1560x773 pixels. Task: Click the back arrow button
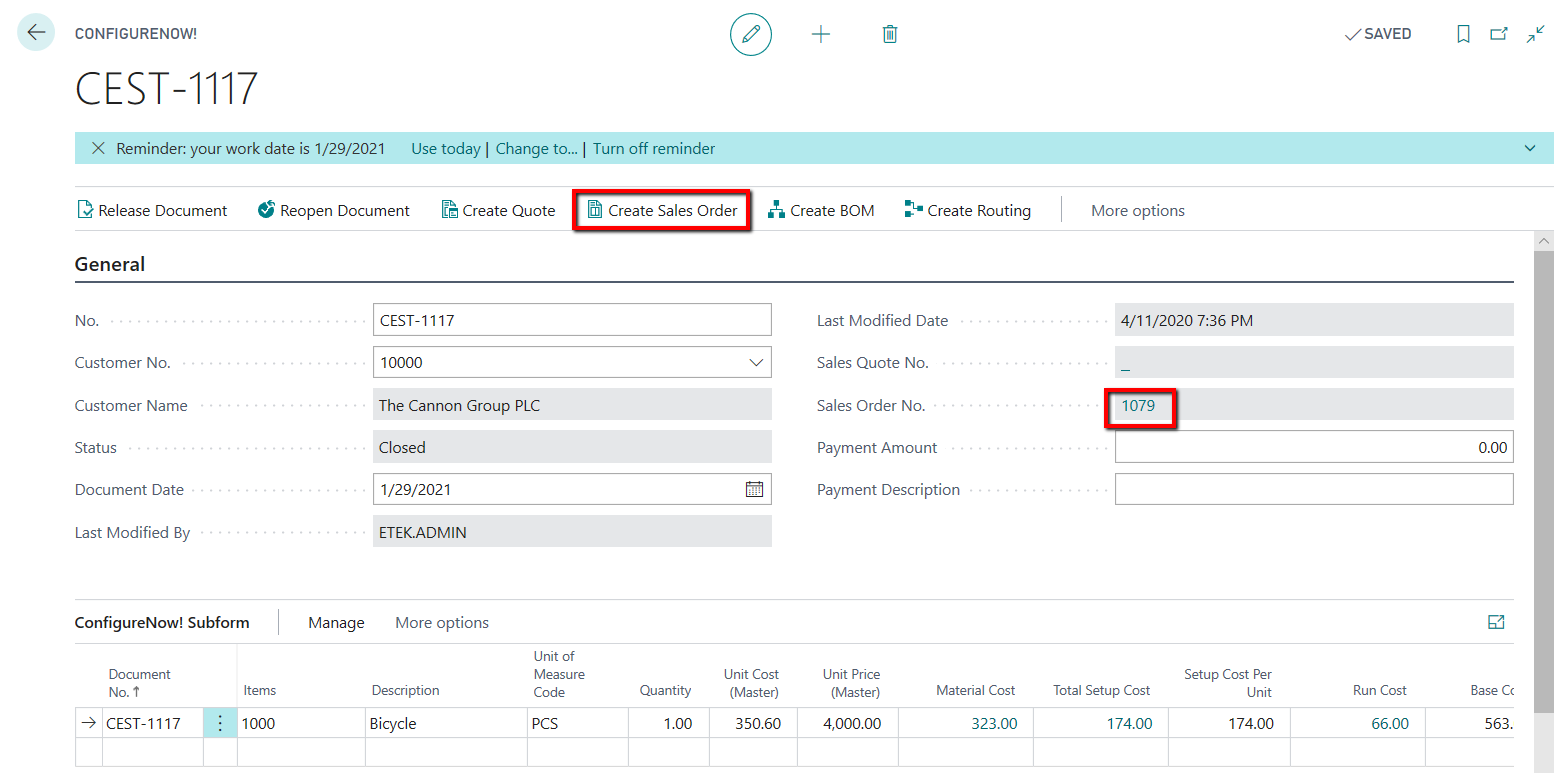click(36, 33)
